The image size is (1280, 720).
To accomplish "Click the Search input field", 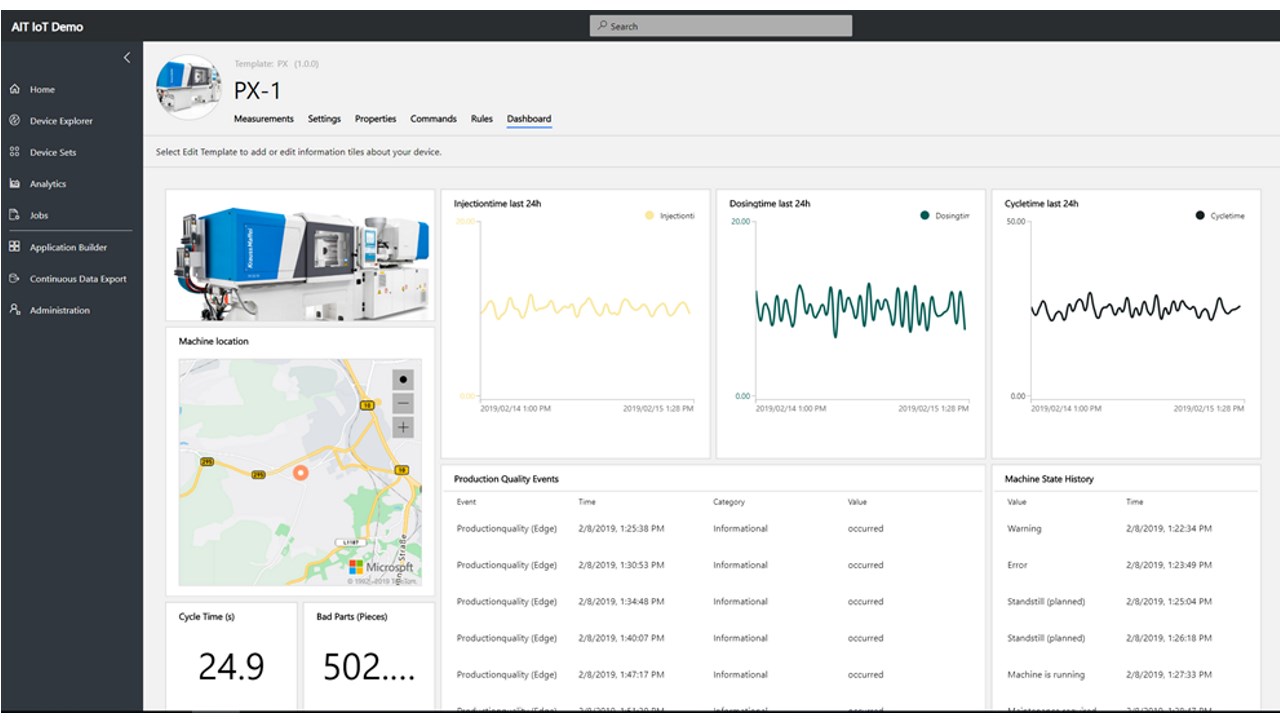I will click(721, 26).
